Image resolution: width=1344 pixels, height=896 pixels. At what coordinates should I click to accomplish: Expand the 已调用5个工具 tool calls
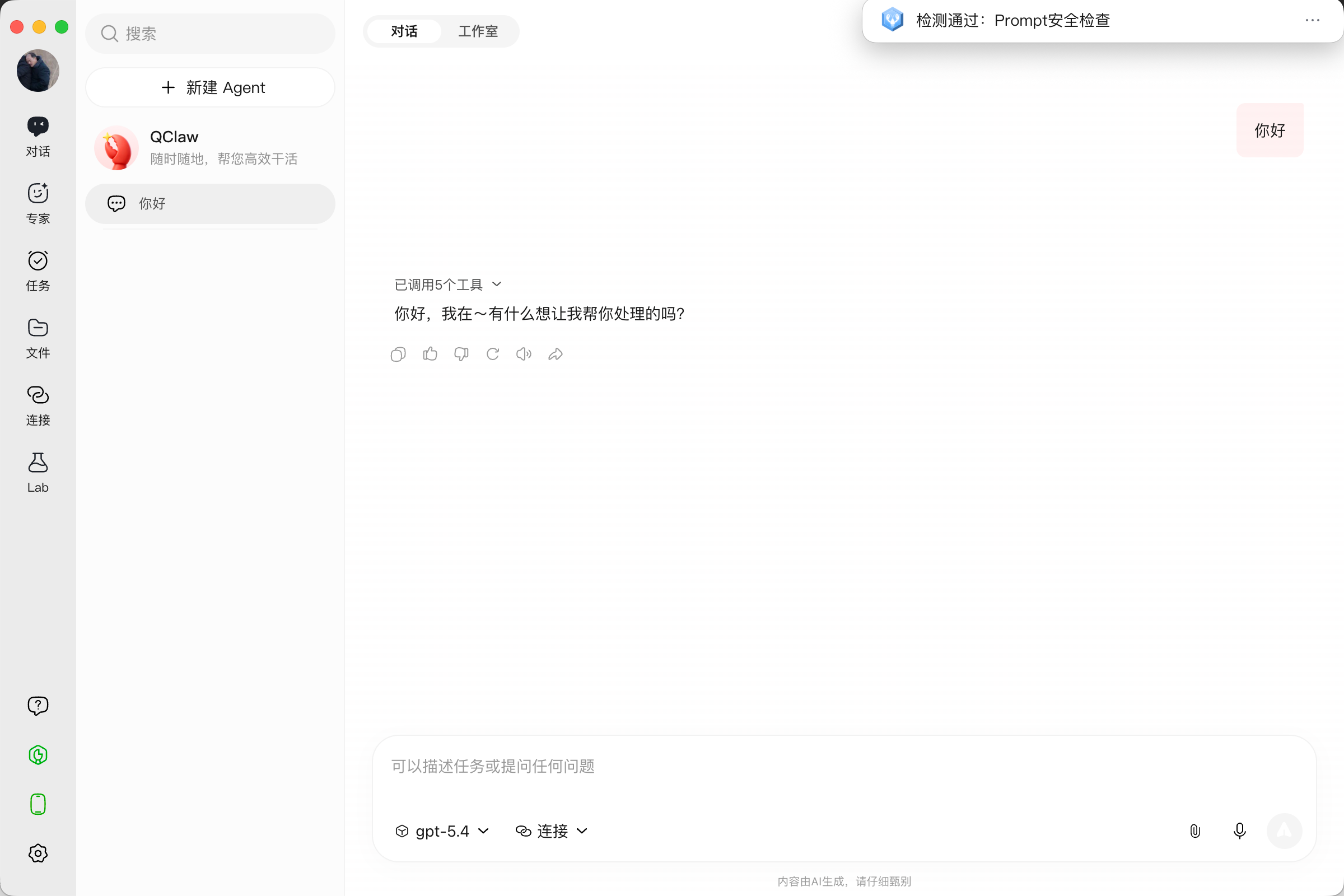click(x=448, y=284)
